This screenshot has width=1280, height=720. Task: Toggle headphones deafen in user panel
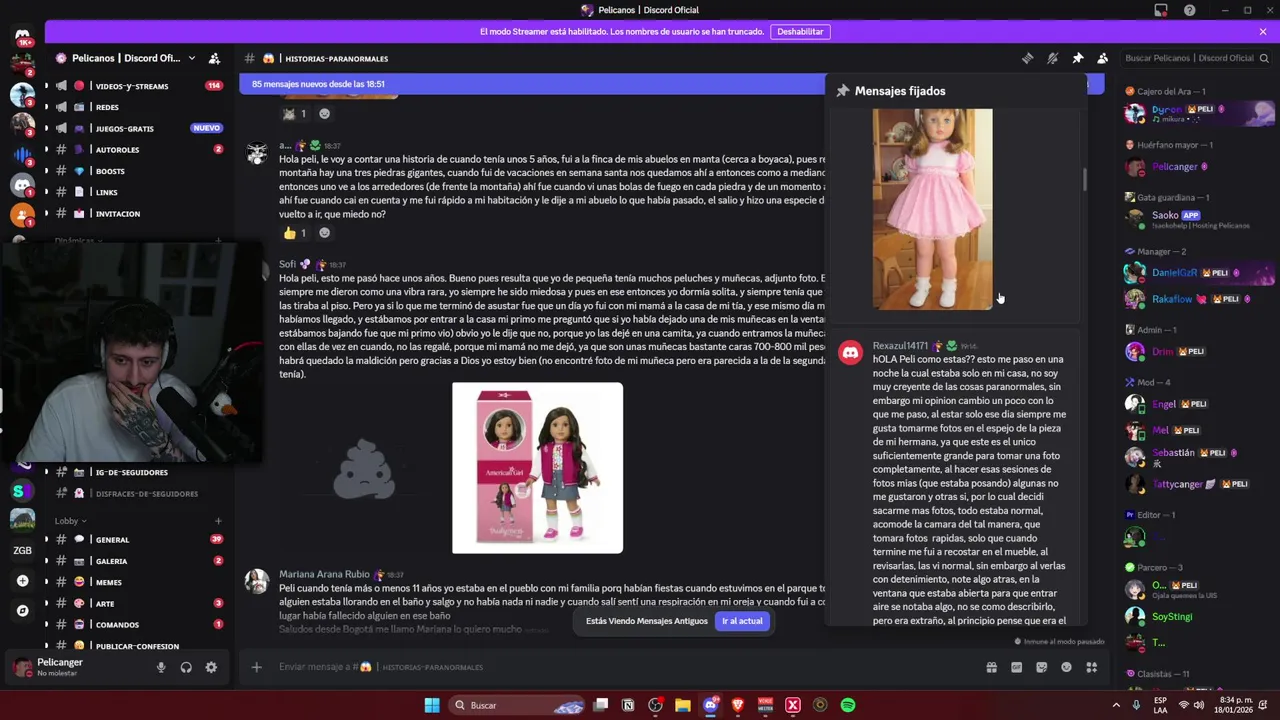186,667
